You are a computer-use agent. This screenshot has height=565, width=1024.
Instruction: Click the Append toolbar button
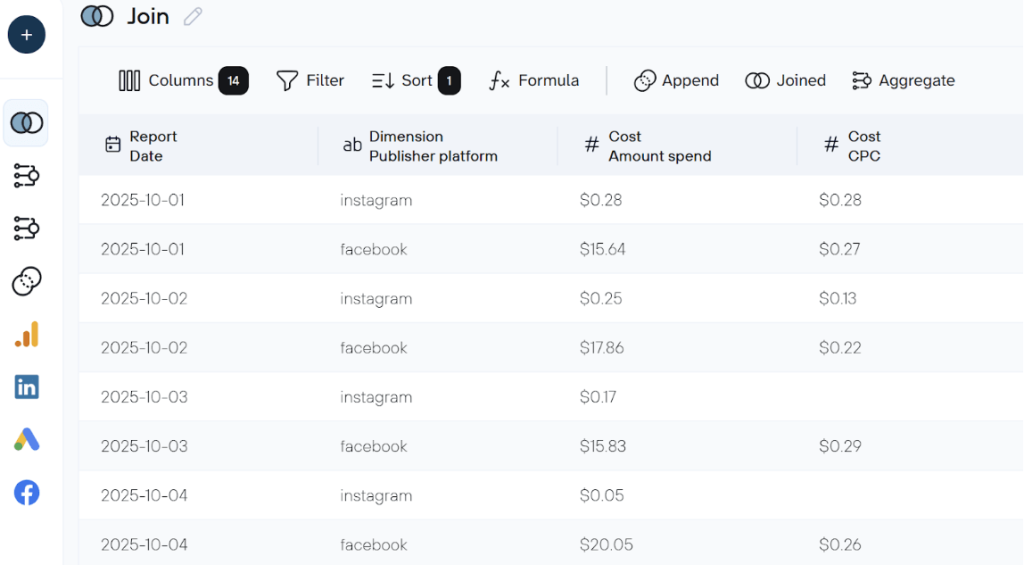tap(676, 80)
